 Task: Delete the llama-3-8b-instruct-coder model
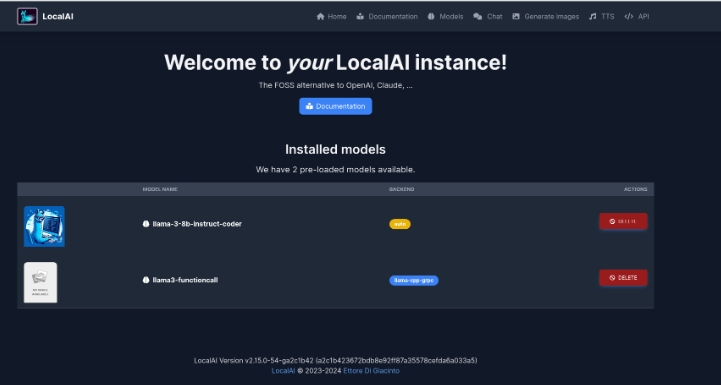point(623,221)
